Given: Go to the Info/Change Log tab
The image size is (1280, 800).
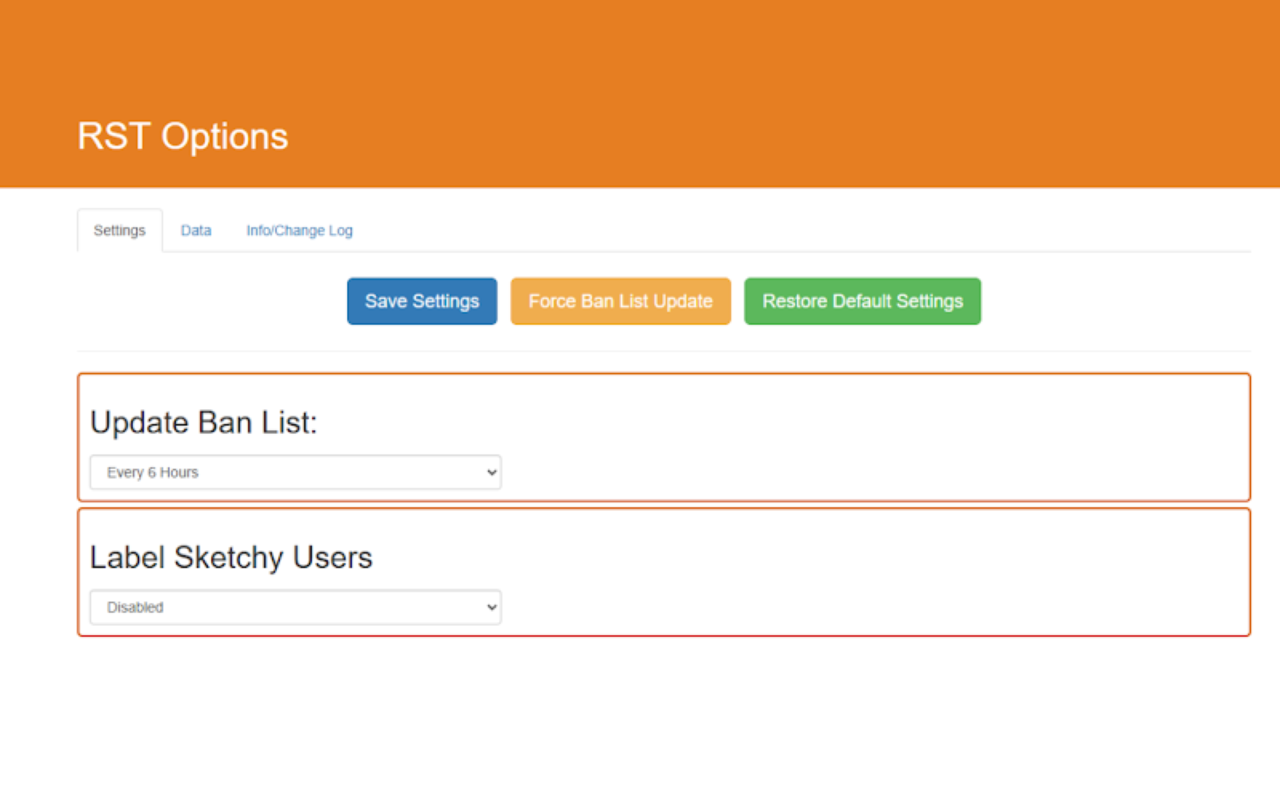Looking at the screenshot, I should pos(299,231).
